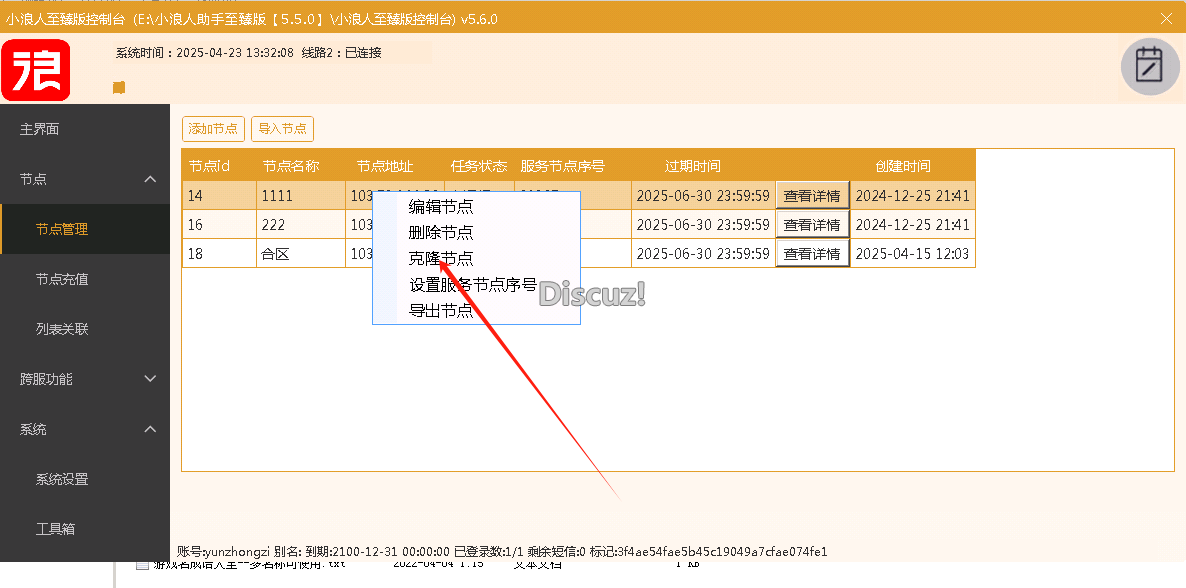The width and height of the screenshot is (1186, 588).
Task: Click the 导入节点 button
Action: click(x=282, y=129)
